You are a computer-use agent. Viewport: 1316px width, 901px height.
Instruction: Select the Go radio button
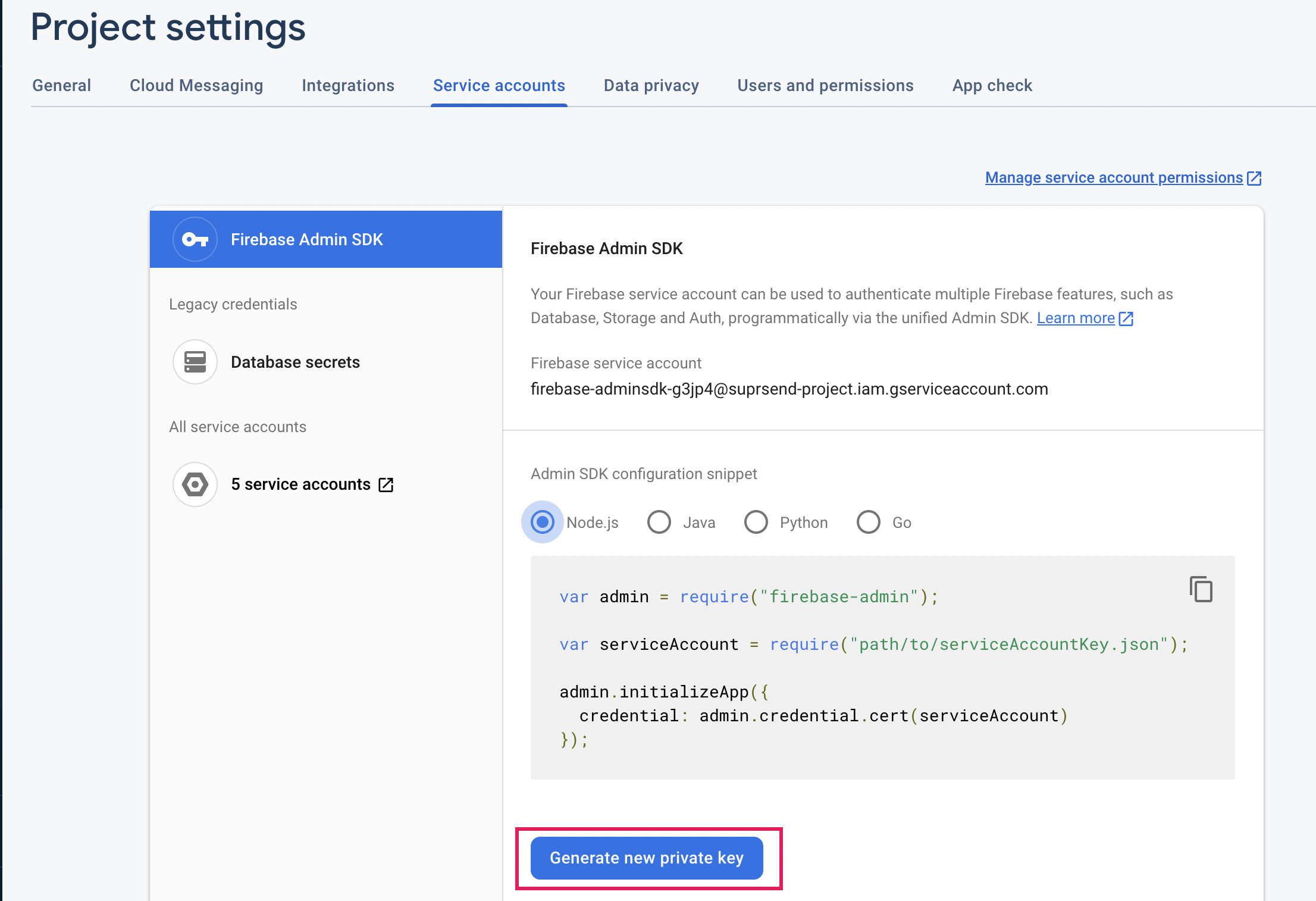click(869, 523)
